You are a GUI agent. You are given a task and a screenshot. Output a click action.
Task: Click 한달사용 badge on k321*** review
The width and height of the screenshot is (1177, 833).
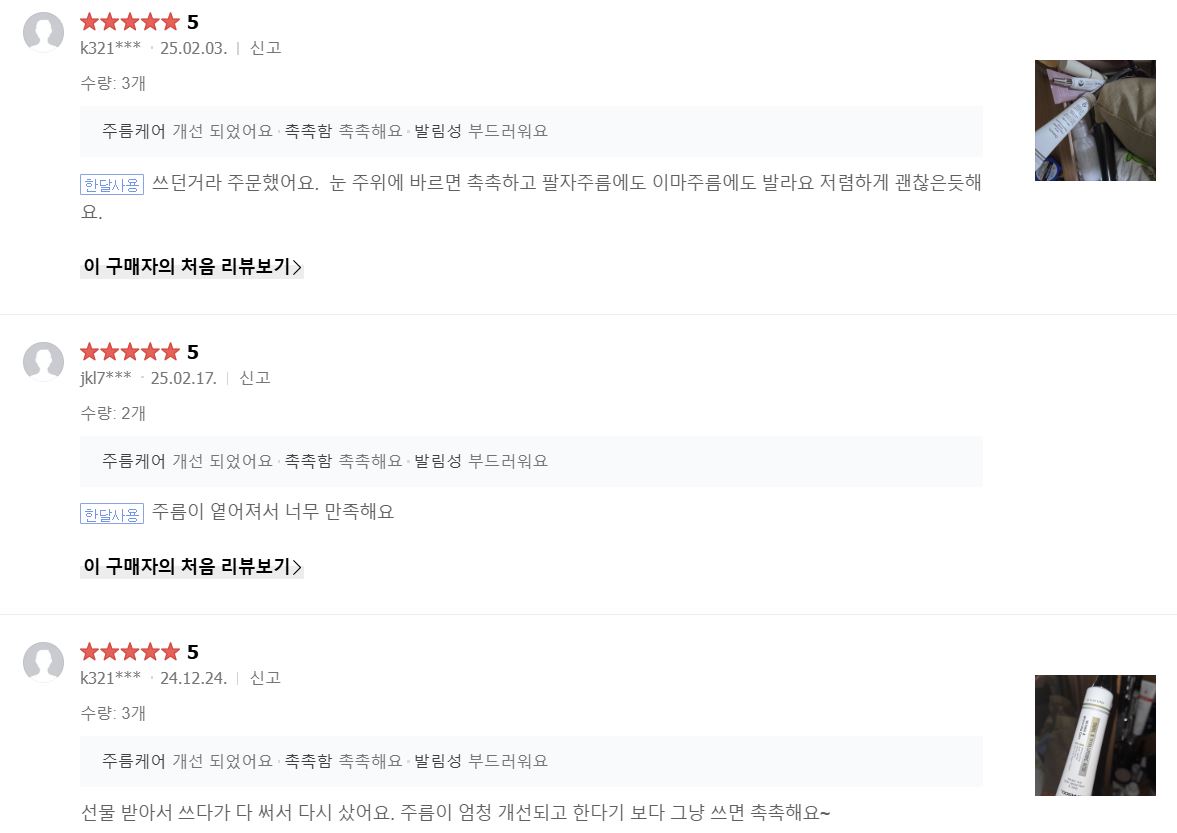coord(112,184)
